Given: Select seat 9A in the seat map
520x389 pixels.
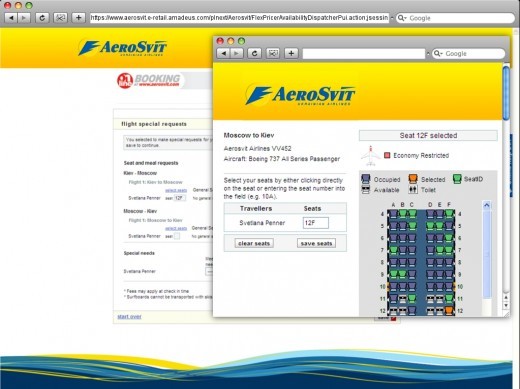Looking at the screenshot, I should [x=393, y=274].
